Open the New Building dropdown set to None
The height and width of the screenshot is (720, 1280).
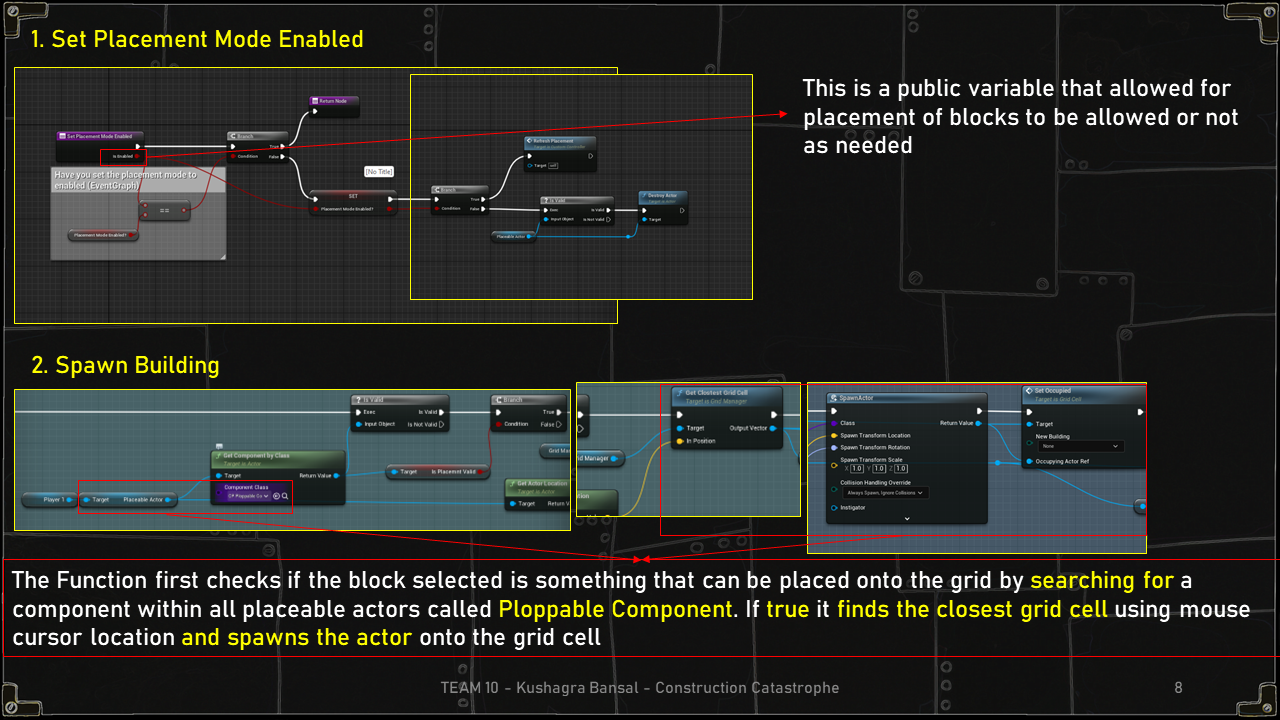(x=1080, y=446)
